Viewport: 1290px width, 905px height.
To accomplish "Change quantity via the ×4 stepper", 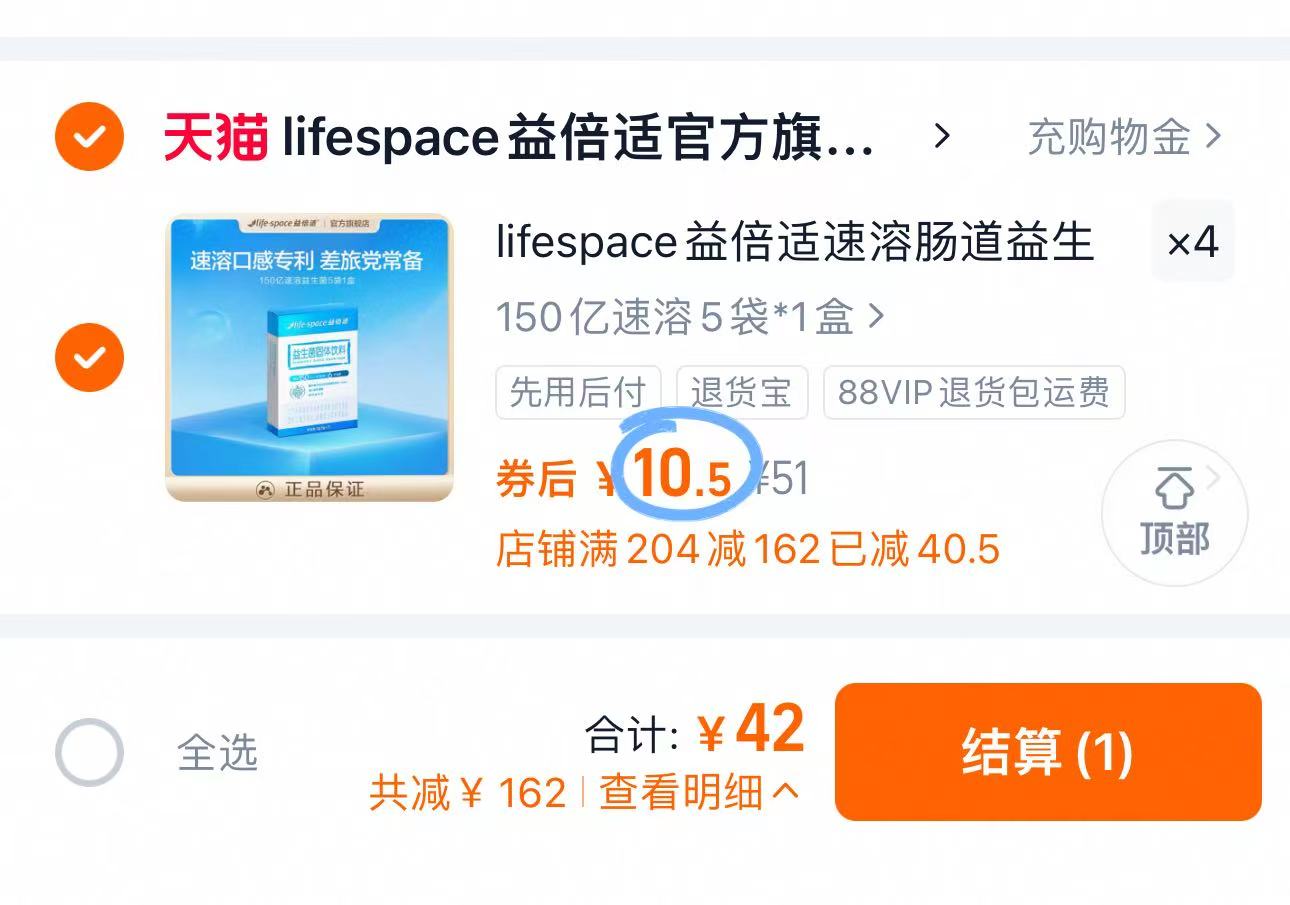I will pos(1192,242).
